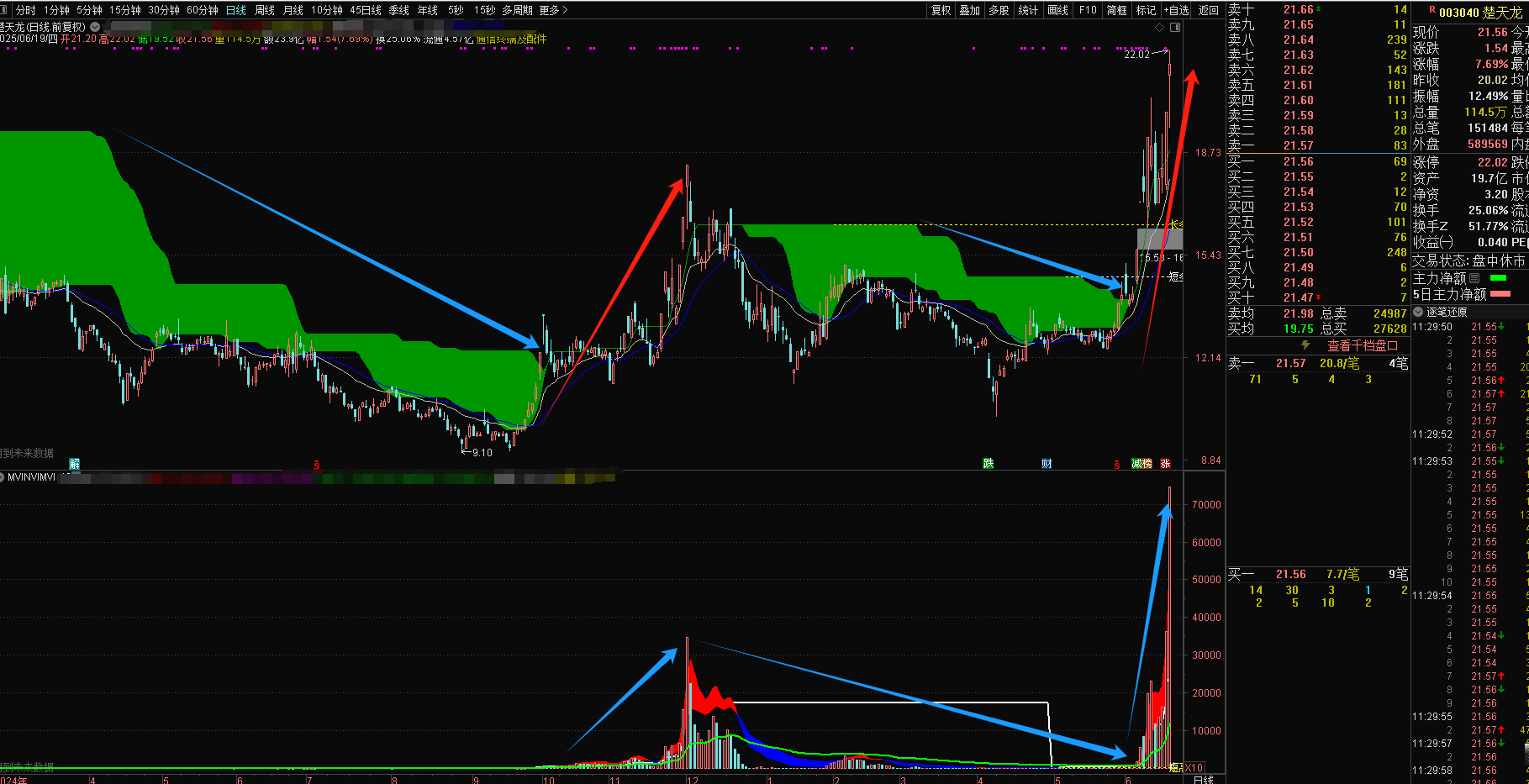Select the 卖一 21.57 ask row
The height and width of the screenshot is (784, 1529).
click(1317, 145)
